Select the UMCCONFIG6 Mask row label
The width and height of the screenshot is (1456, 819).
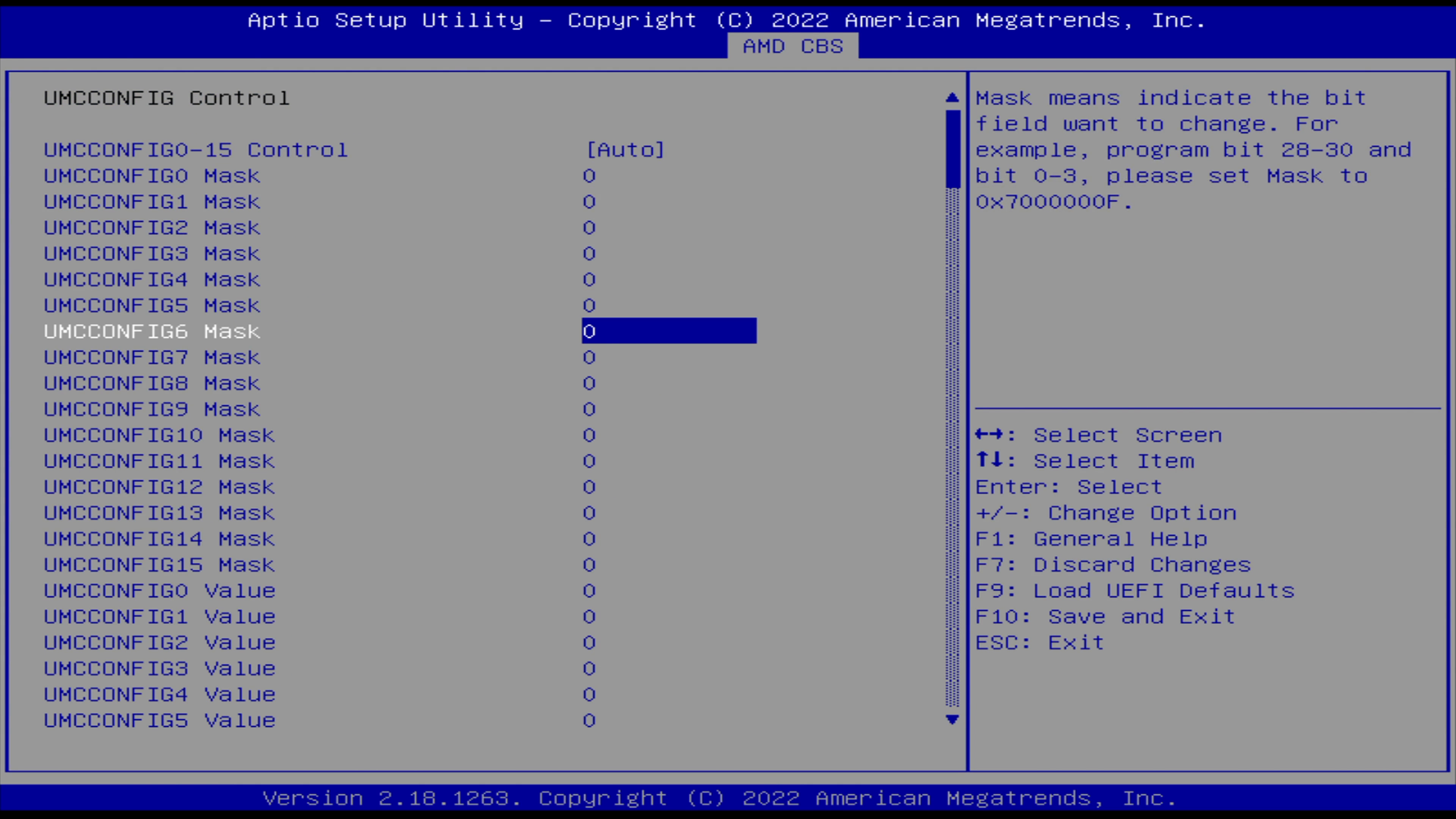tap(152, 331)
